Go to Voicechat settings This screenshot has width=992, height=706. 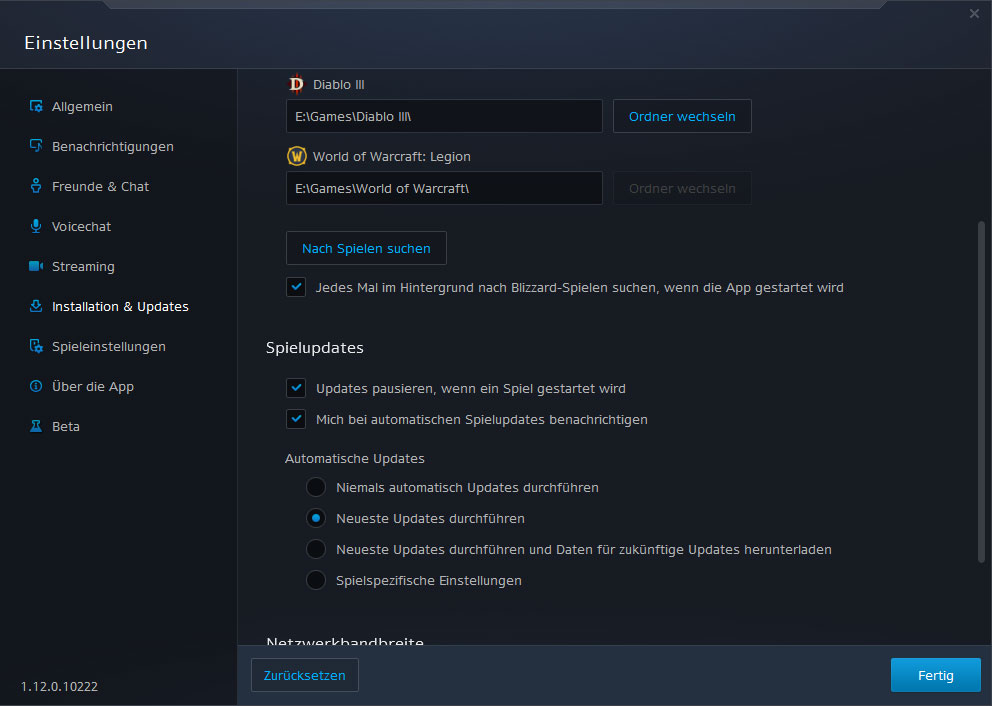pos(81,226)
